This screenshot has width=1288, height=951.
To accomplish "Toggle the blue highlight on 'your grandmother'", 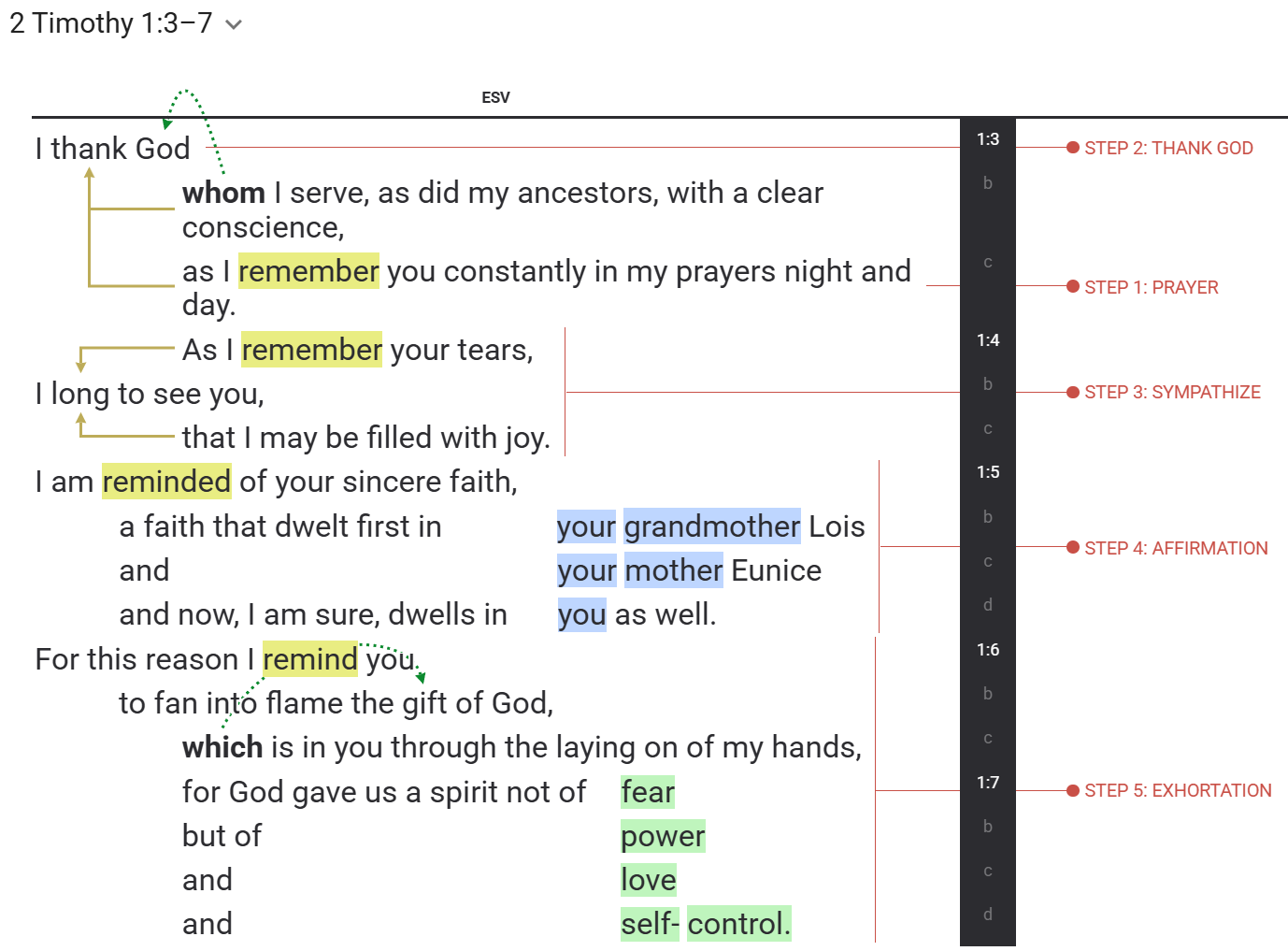I will click(x=679, y=526).
